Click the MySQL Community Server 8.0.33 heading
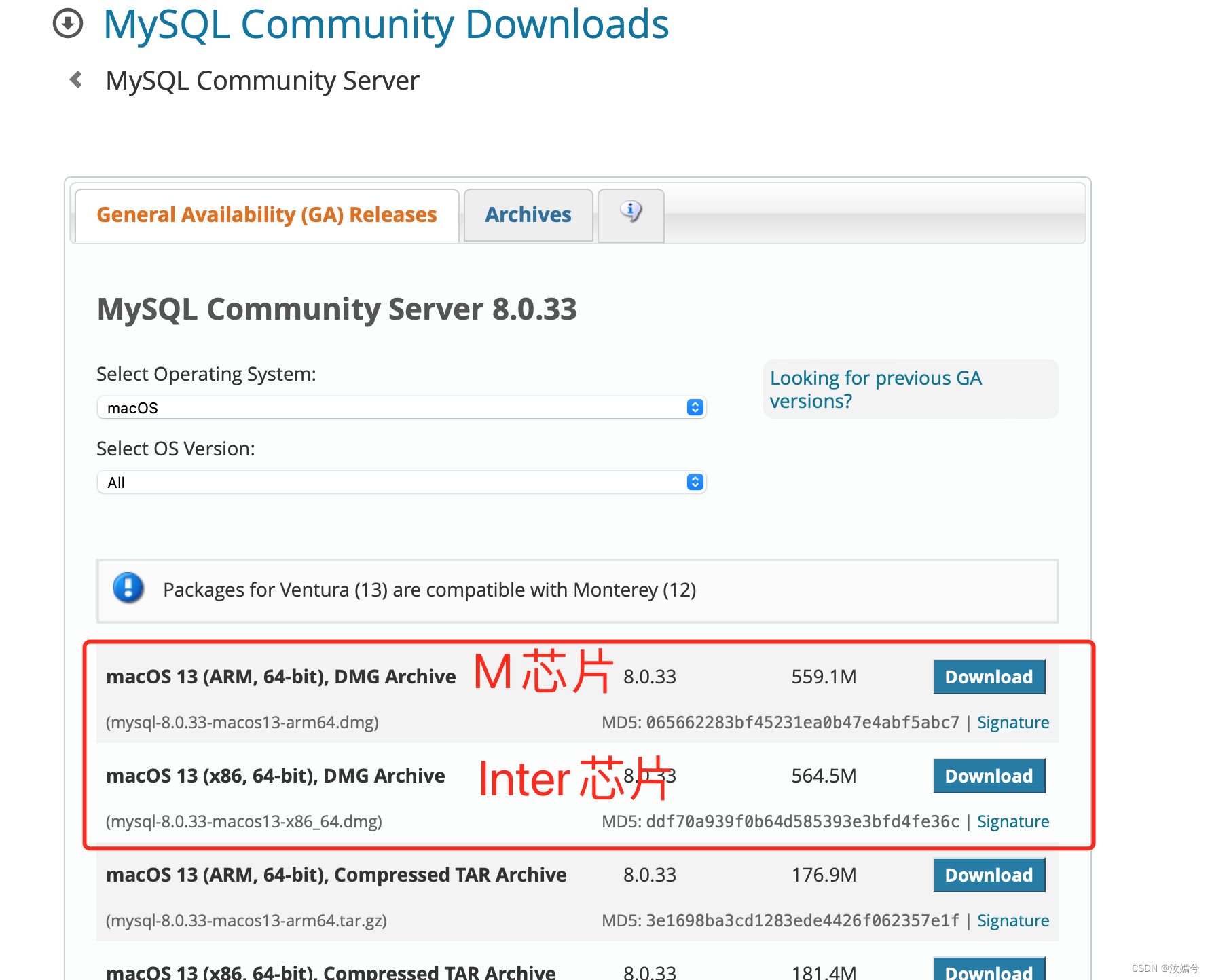Viewport: 1210px width, 980px height. pos(337,309)
